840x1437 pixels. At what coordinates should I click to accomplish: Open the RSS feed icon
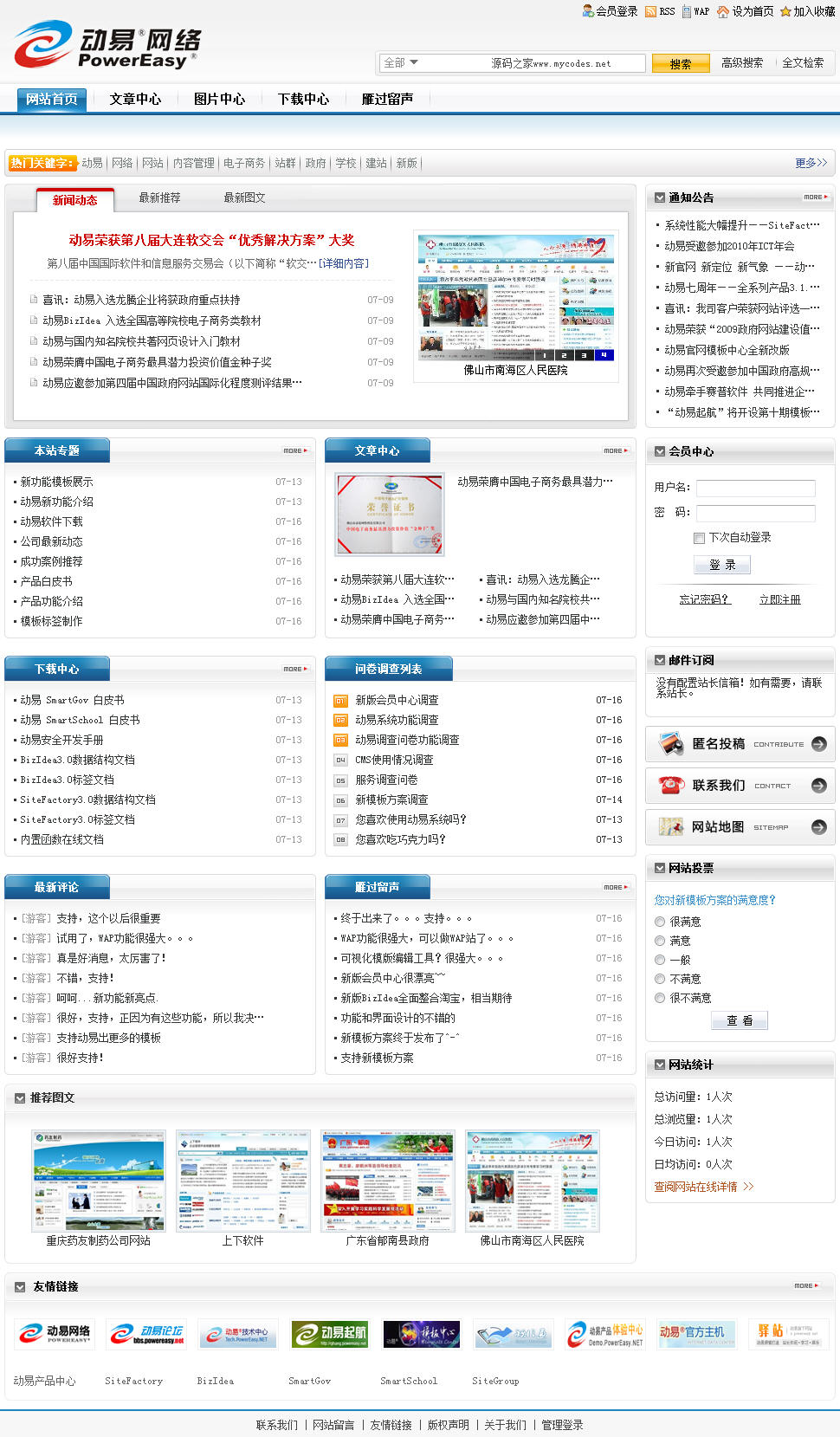tap(650, 11)
